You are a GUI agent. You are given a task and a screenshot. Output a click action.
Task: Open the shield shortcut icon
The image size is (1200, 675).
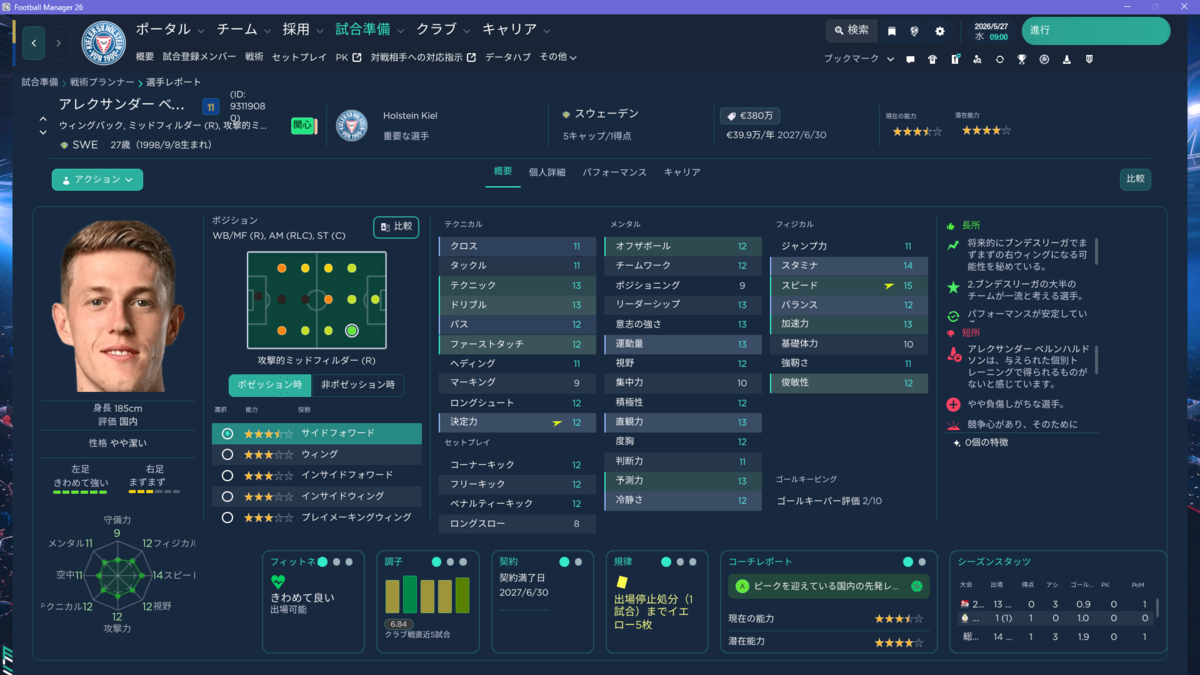coord(1089,59)
